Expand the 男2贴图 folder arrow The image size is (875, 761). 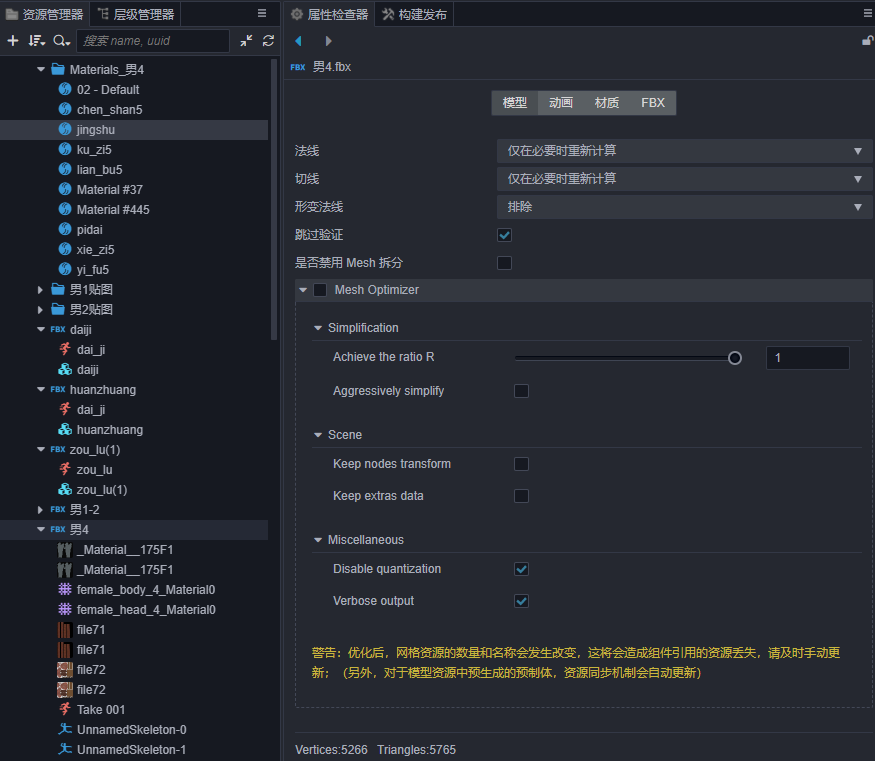coord(40,310)
